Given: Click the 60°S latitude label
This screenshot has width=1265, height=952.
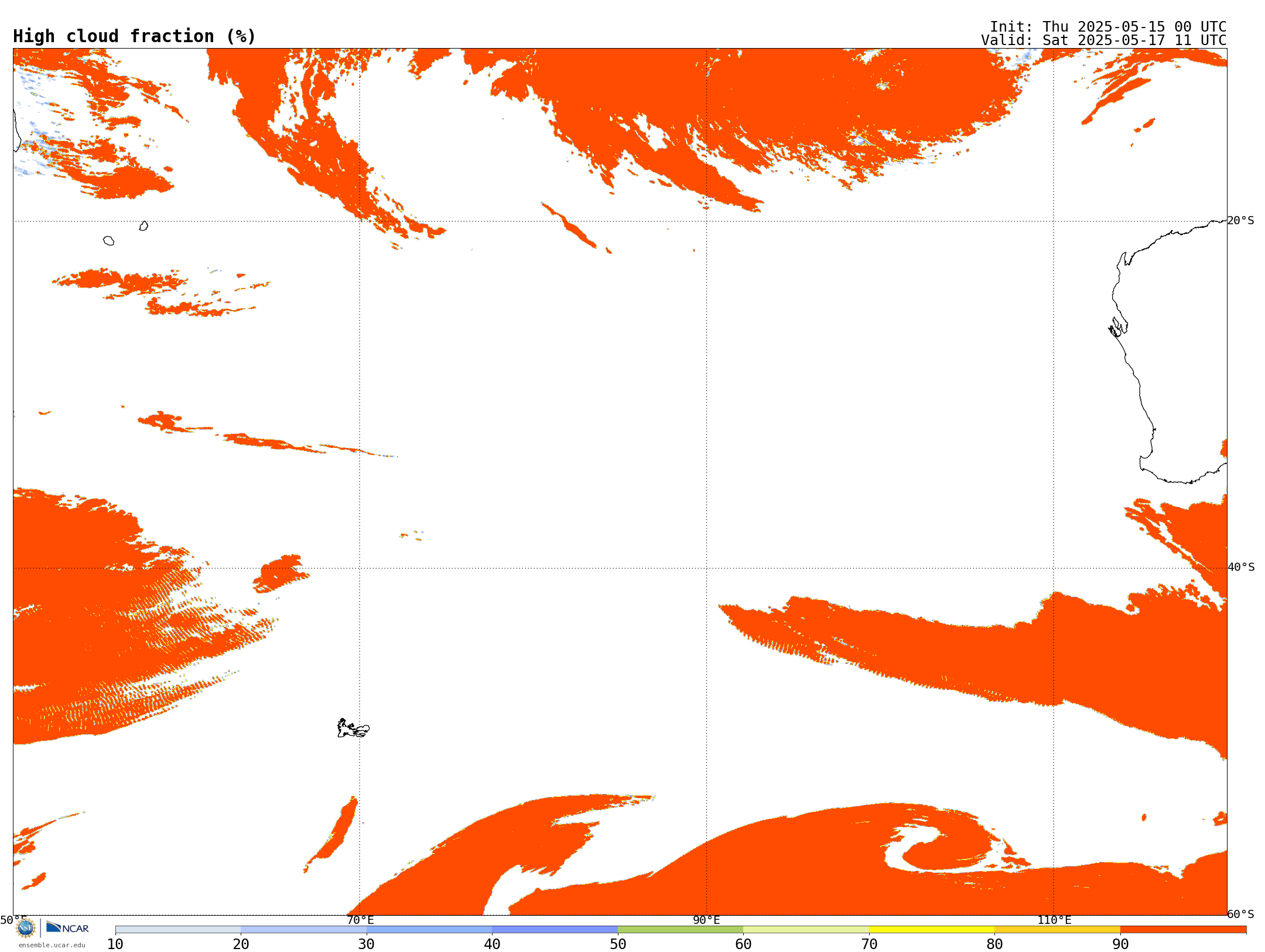Looking at the screenshot, I should coord(1241,914).
